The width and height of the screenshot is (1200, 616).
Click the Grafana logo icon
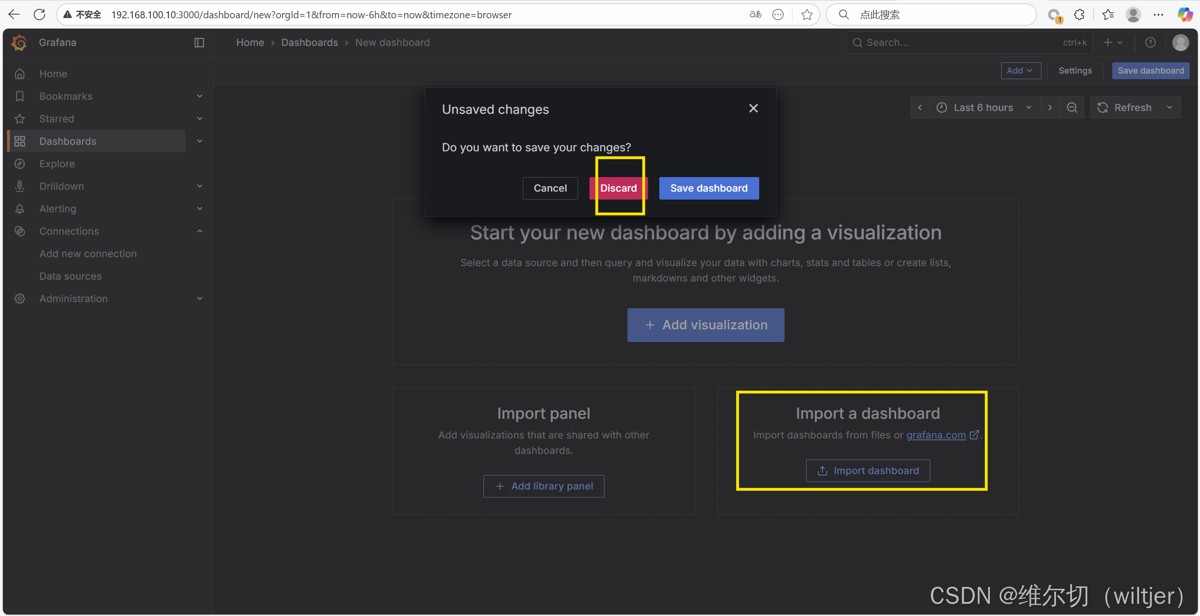tap(19, 43)
